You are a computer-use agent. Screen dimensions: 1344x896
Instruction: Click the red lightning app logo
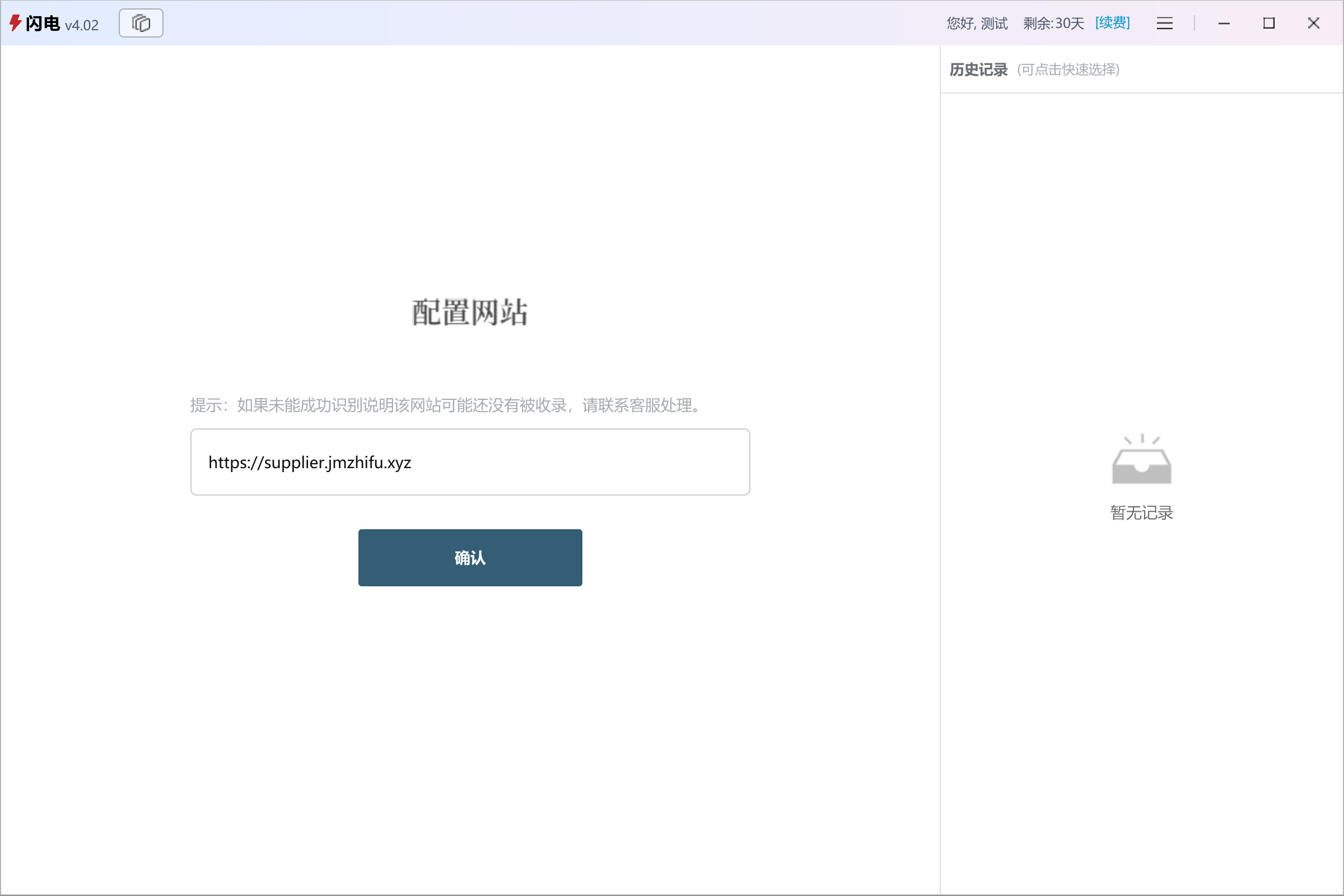16,23
